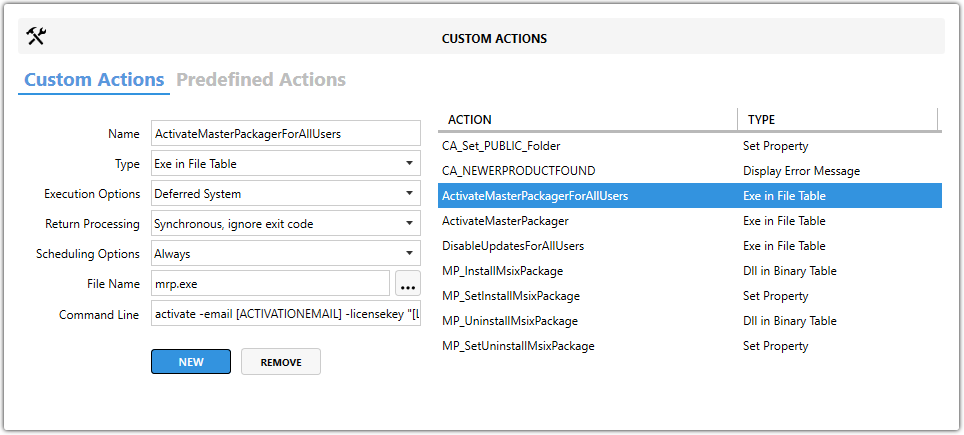Viewport: 964px width, 435px height.
Task: Focus the Command Line input field
Action: [x=286, y=314]
